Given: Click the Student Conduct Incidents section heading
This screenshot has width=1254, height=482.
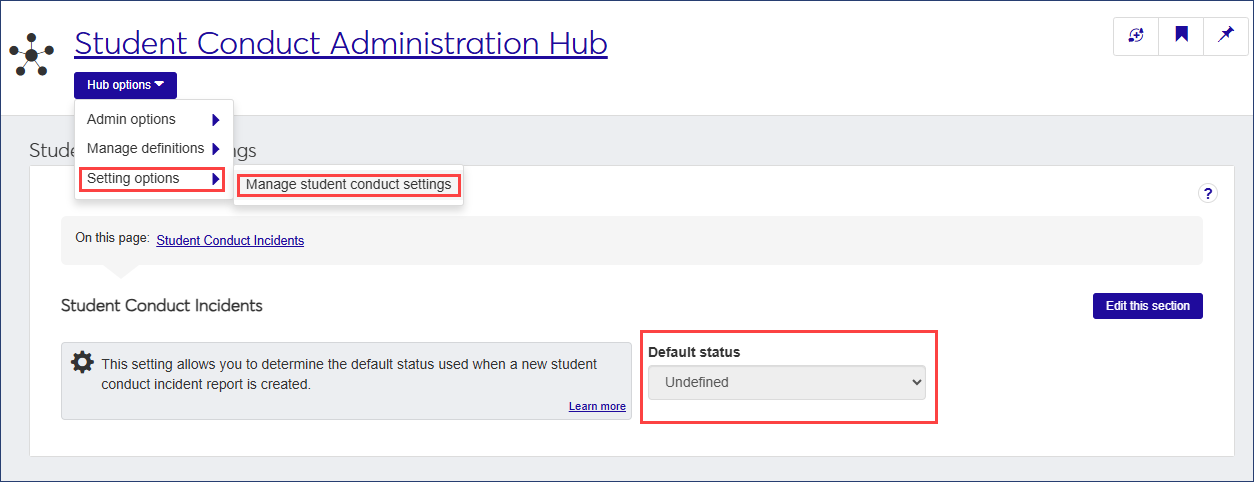Looking at the screenshot, I should pyautogui.click(x=162, y=305).
